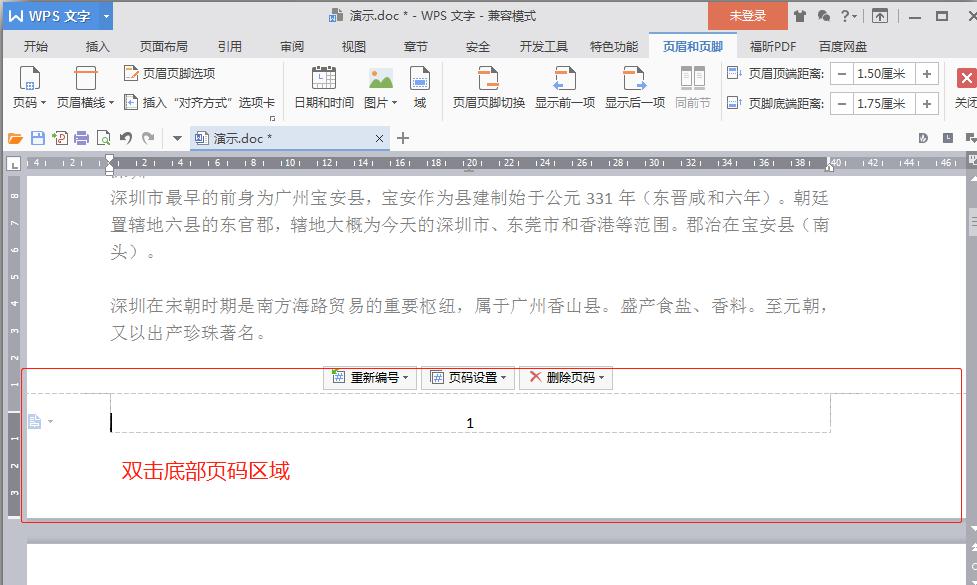This screenshot has width=977, height=585.
Task: Increase 页眉顶端距离 with plus button
Action: tap(927, 74)
